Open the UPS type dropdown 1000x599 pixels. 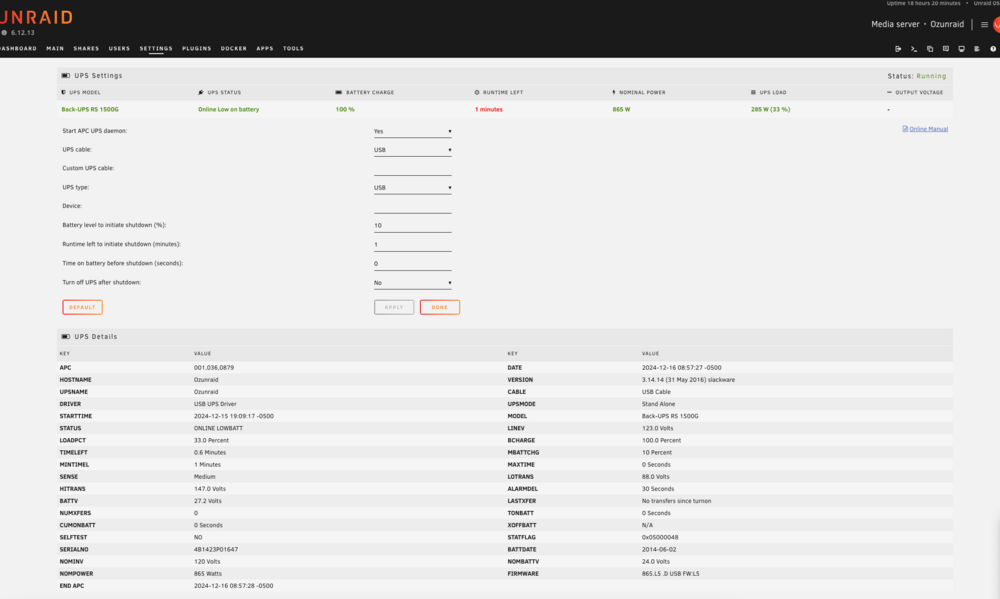pos(413,188)
